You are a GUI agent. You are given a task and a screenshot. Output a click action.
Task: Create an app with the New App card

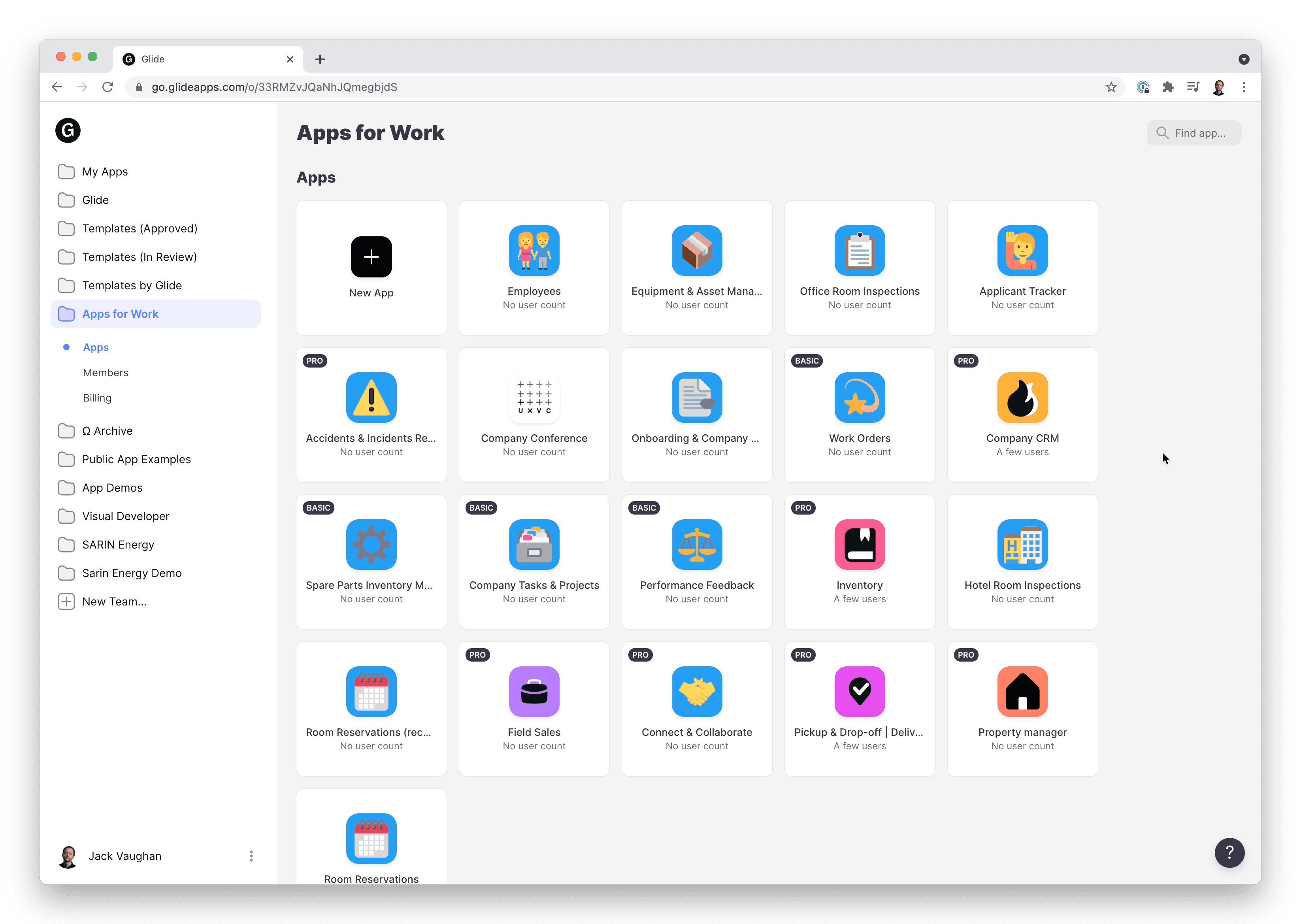(x=371, y=268)
